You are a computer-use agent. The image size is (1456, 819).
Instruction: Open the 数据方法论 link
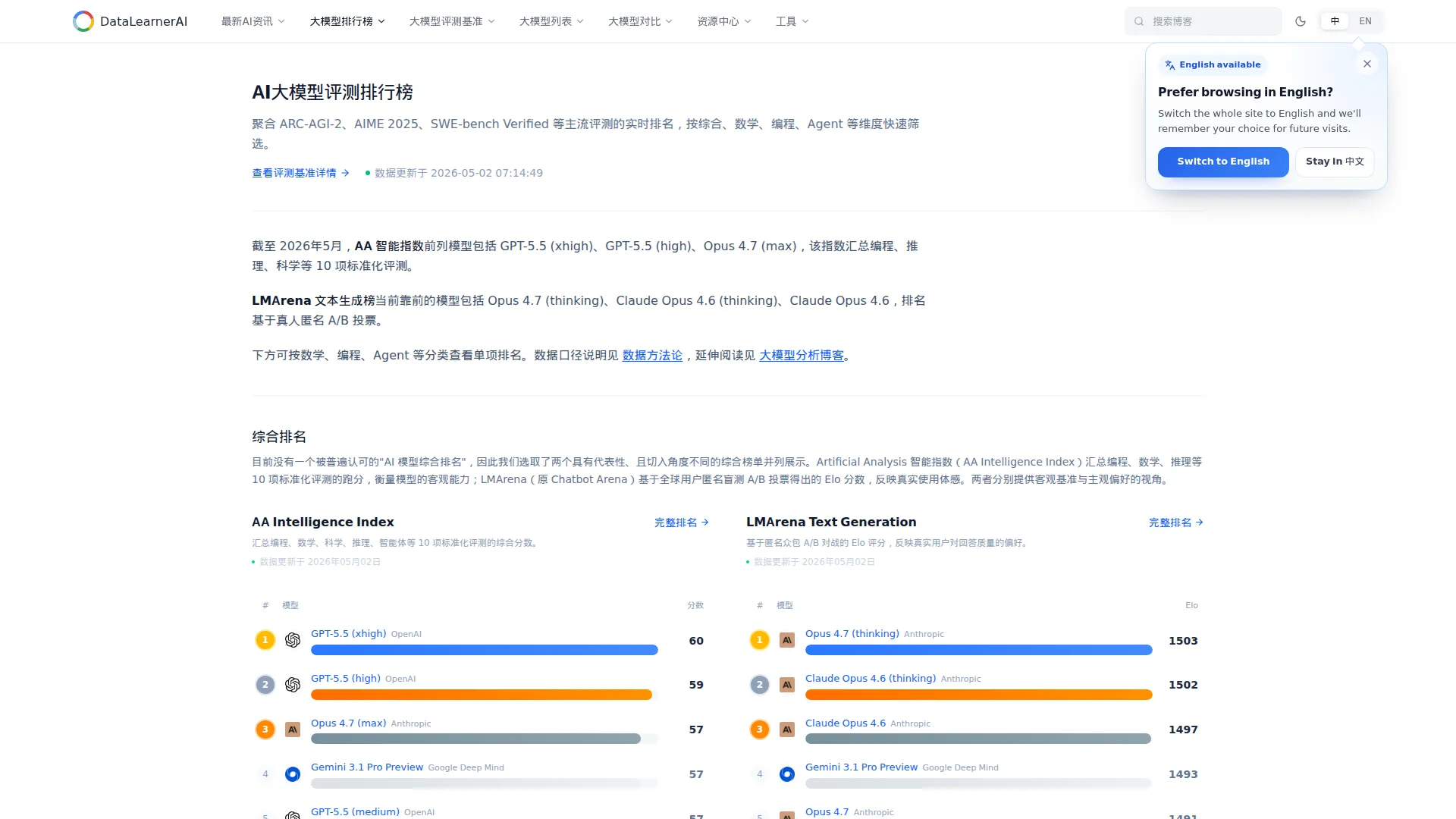click(652, 356)
